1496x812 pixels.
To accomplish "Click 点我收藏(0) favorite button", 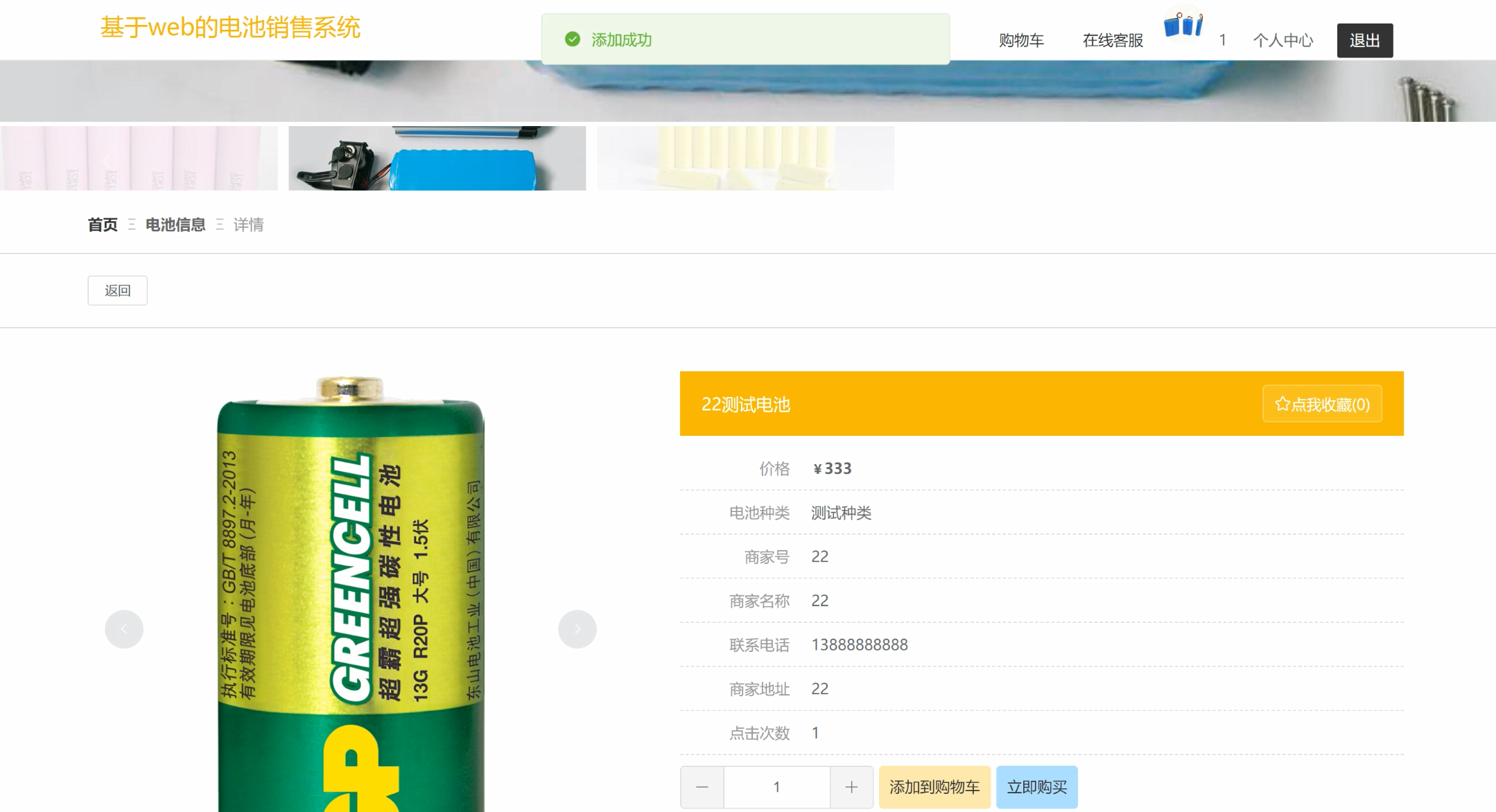I will coord(1322,404).
